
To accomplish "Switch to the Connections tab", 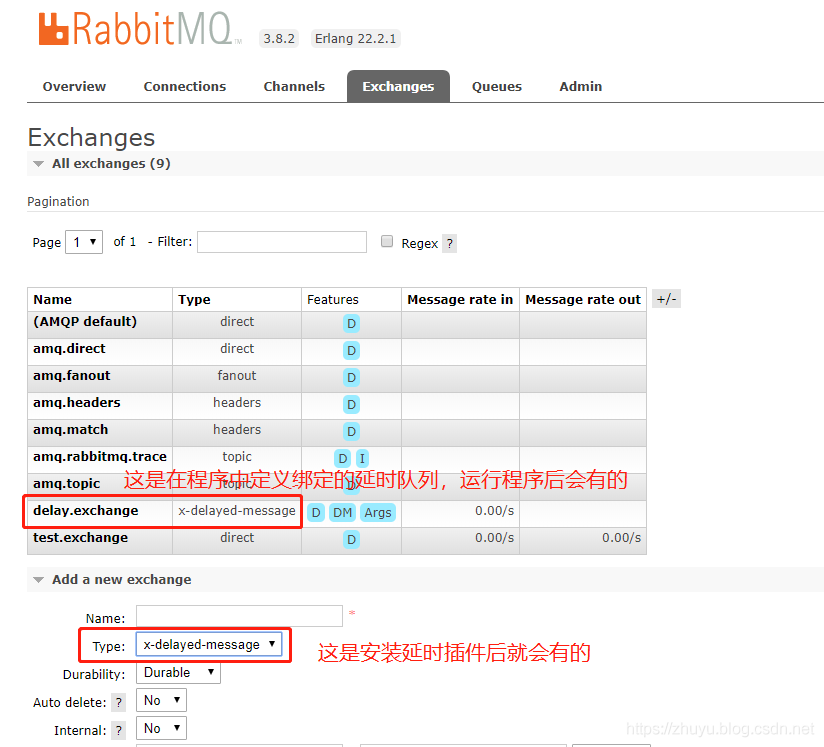I will pos(185,86).
